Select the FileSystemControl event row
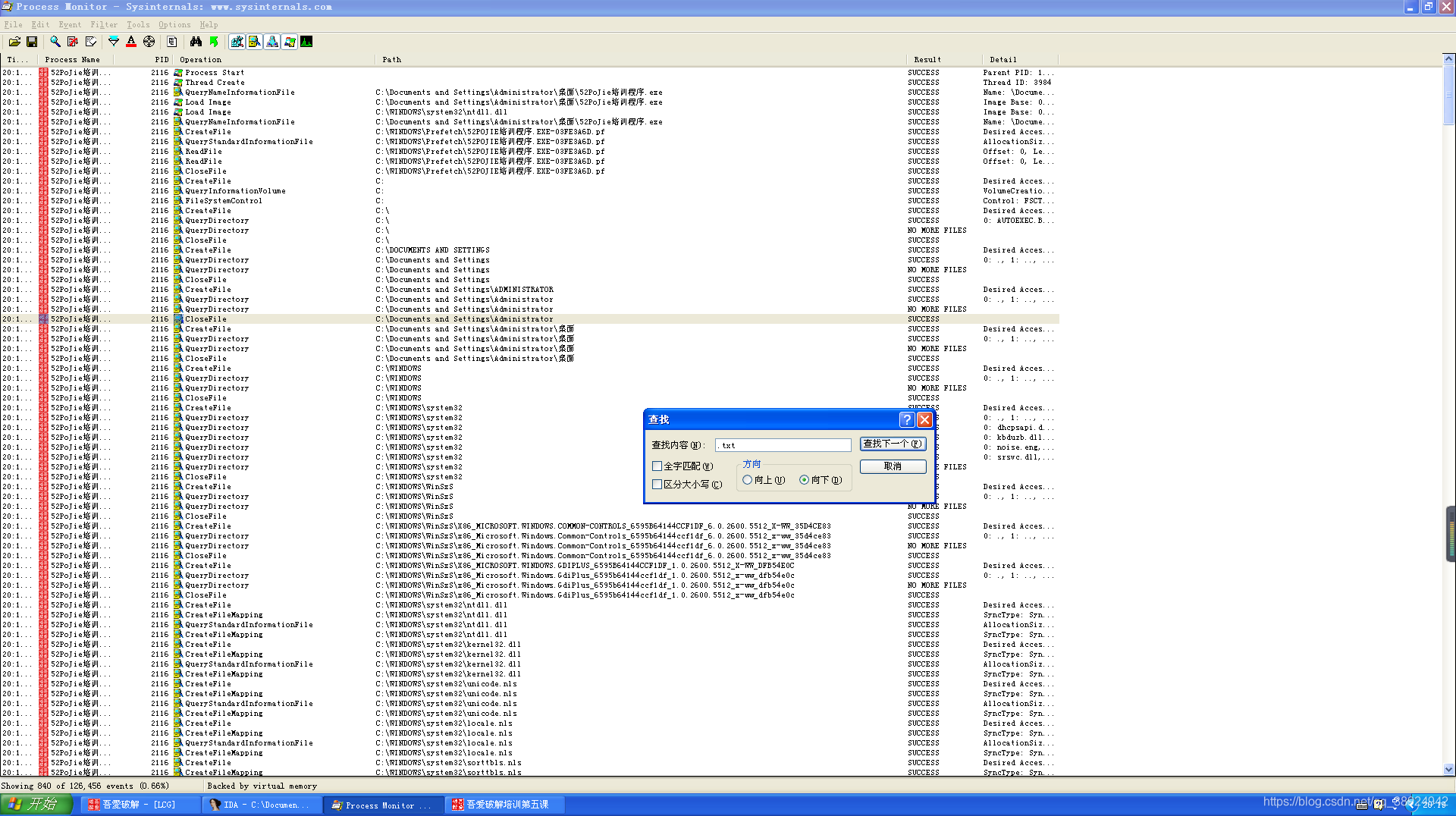This screenshot has height=816, width=1456. click(529, 201)
